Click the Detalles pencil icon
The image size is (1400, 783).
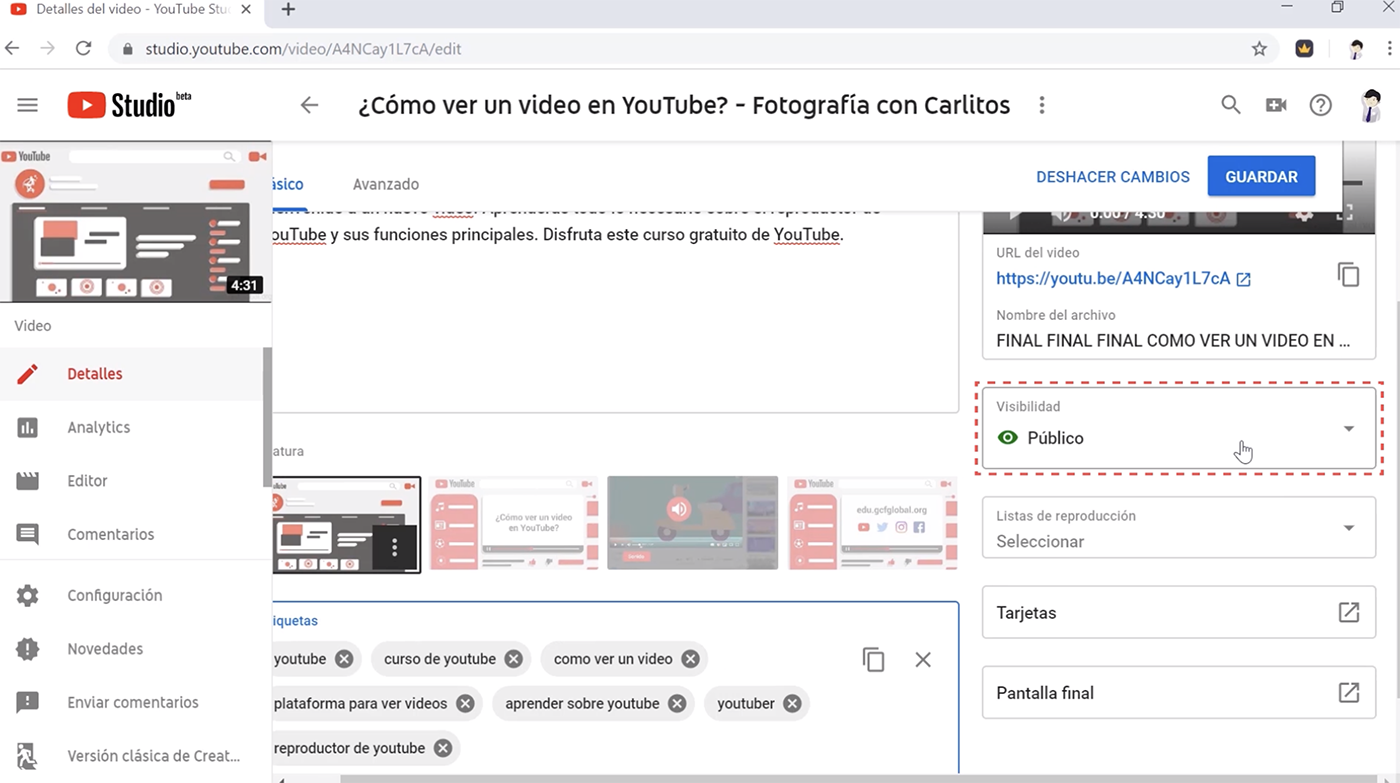[x=27, y=374]
